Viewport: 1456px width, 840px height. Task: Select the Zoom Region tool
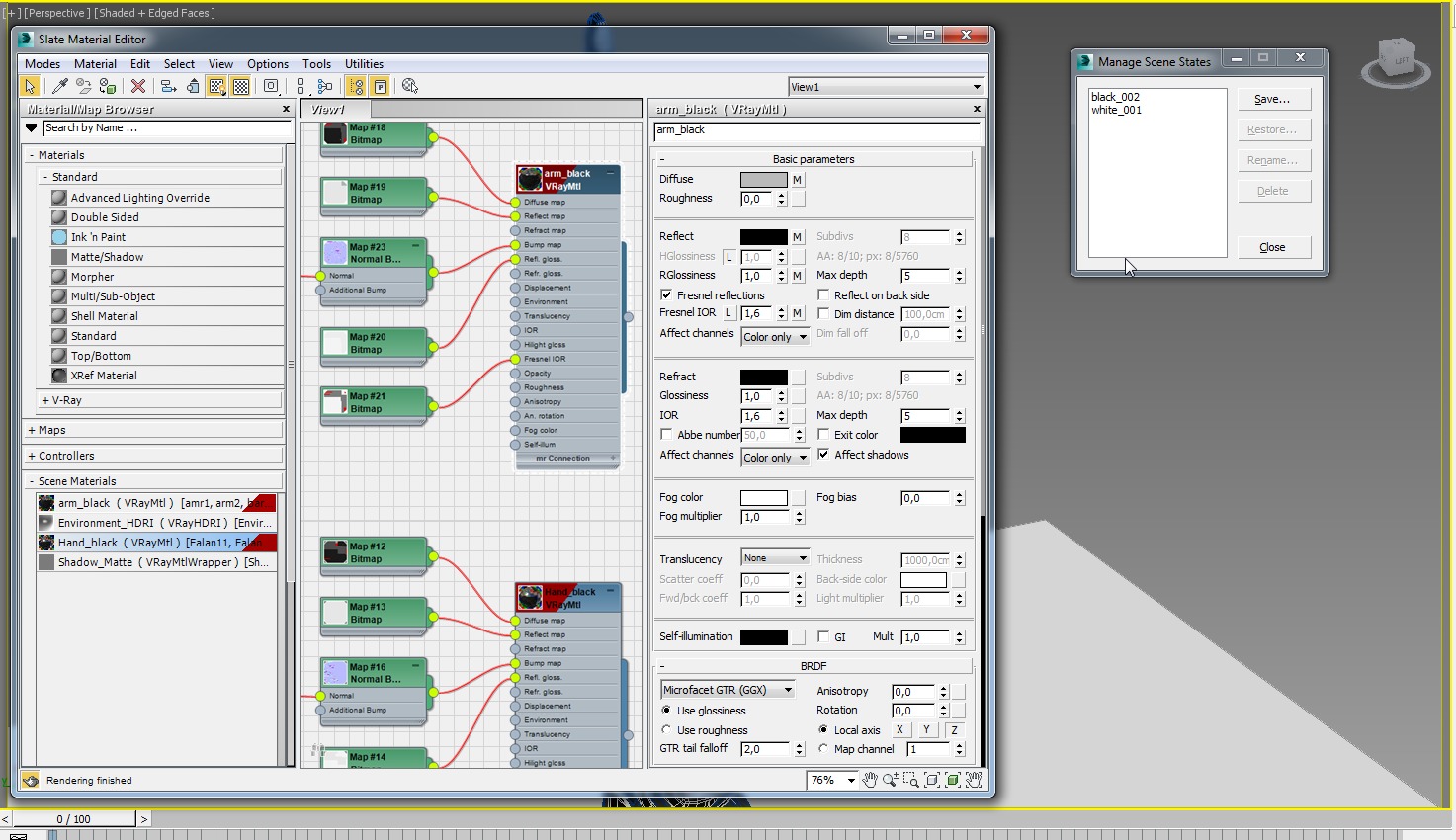click(x=910, y=781)
